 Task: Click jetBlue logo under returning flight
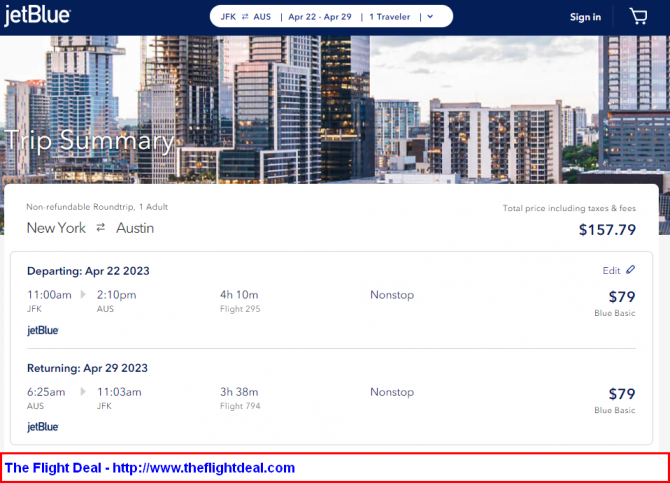(x=43, y=427)
